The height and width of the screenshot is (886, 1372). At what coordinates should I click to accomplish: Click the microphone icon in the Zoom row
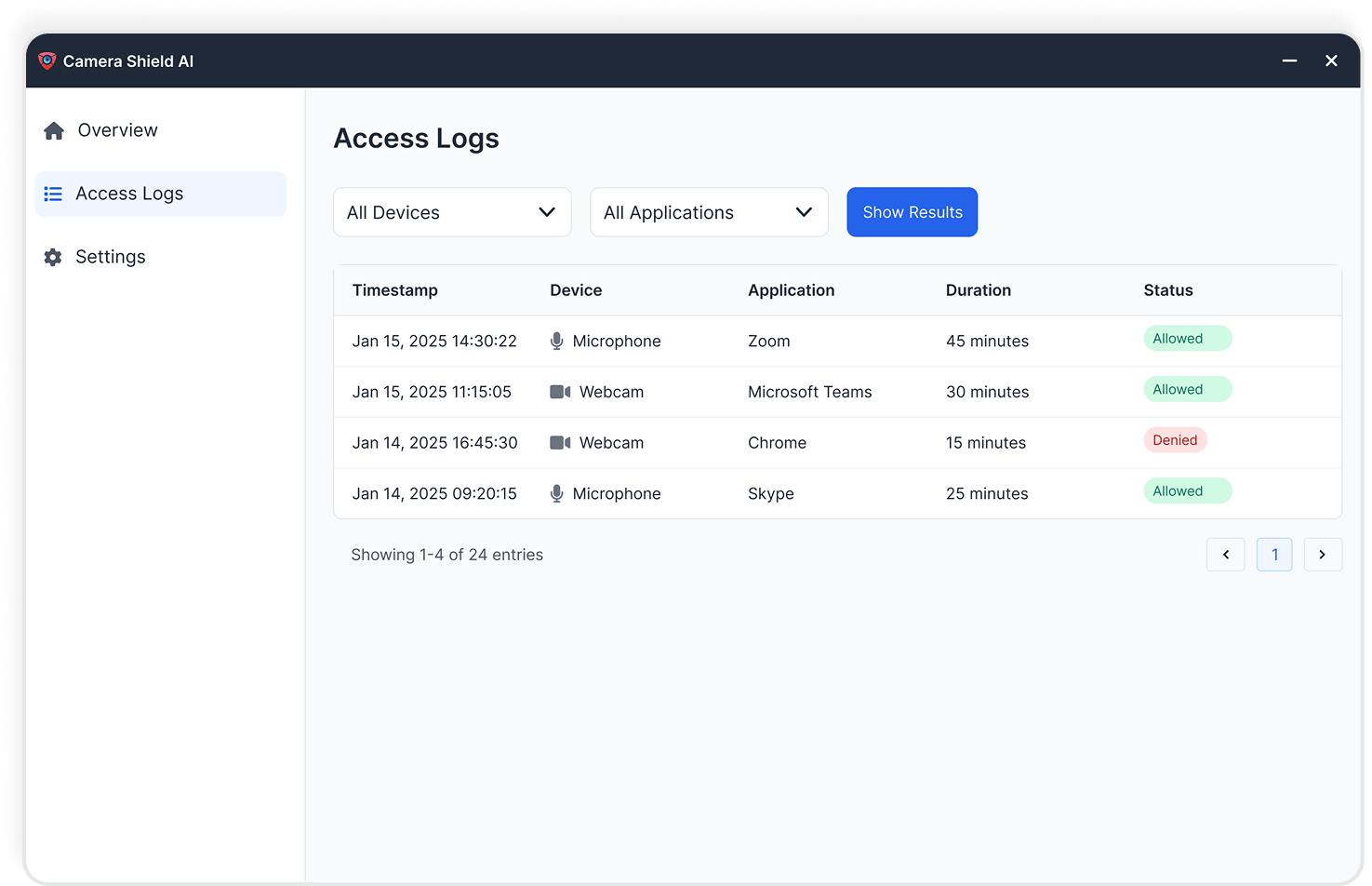click(556, 341)
